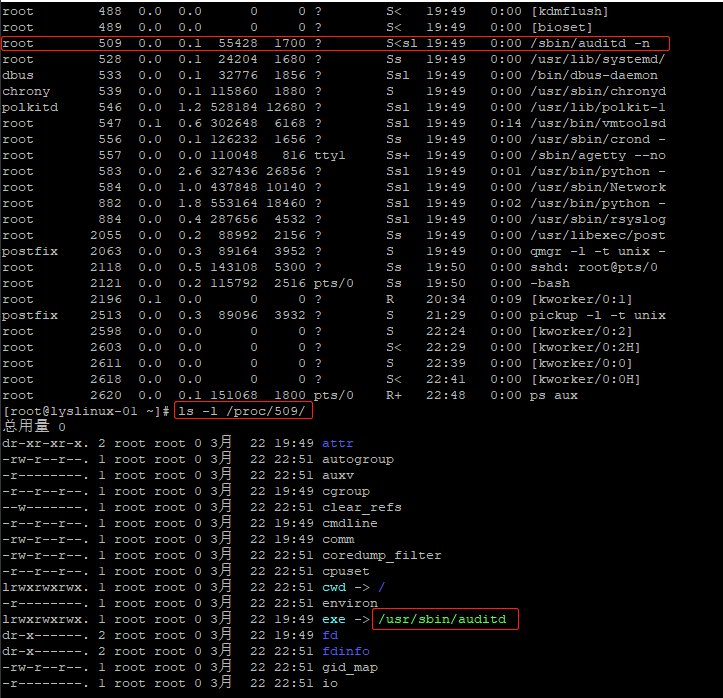This screenshot has width=723, height=698.
Task: Select the /usr/sbin/chronyd command
Action: (x=598, y=91)
